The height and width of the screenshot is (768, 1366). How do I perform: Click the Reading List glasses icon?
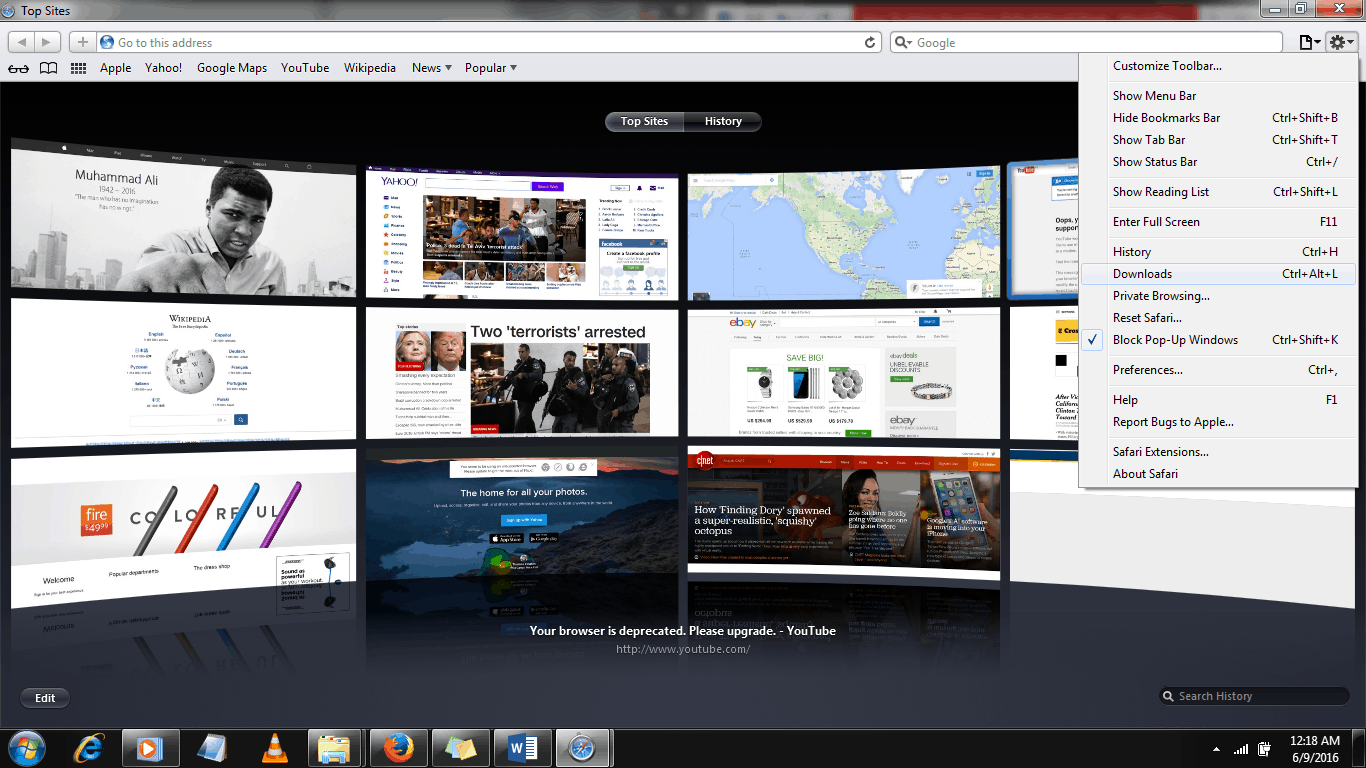point(18,68)
